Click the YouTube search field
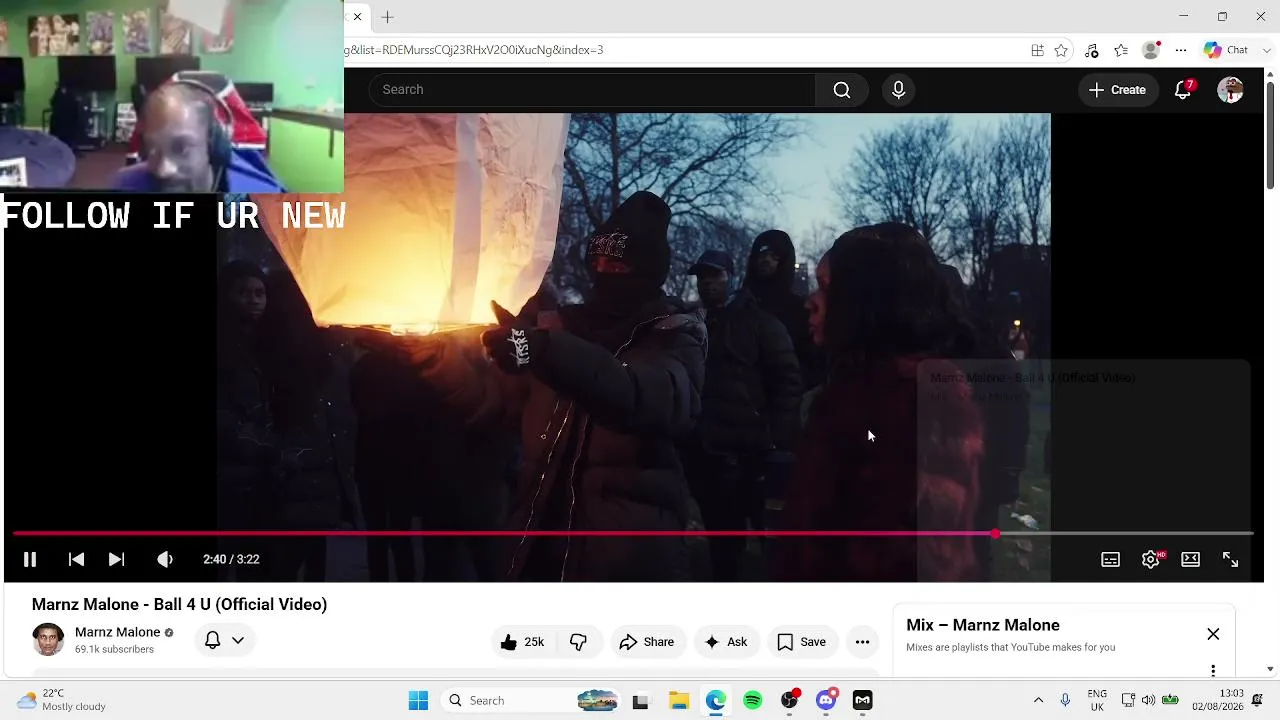This screenshot has width=1280, height=720. pyautogui.click(x=592, y=90)
